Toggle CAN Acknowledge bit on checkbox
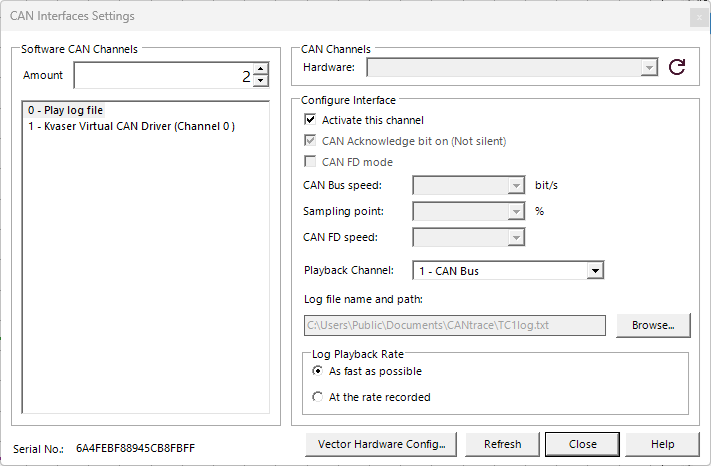 point(310,141)
